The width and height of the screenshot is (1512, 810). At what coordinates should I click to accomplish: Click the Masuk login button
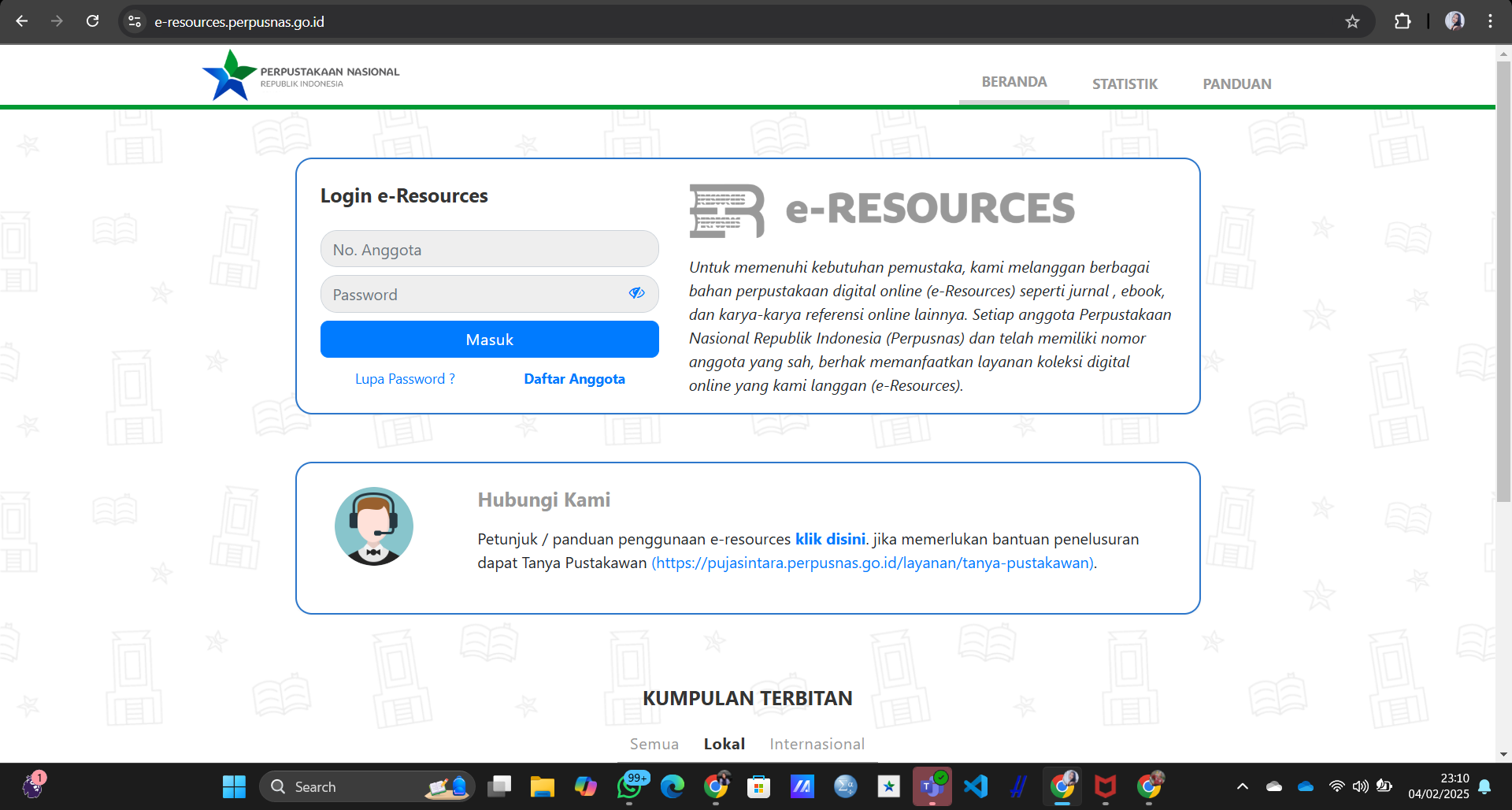(x=489, y=339)
